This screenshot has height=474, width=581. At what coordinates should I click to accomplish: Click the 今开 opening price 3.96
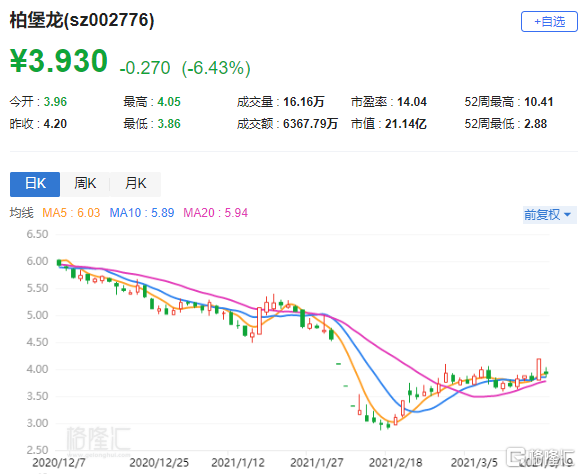coord(55,102)
